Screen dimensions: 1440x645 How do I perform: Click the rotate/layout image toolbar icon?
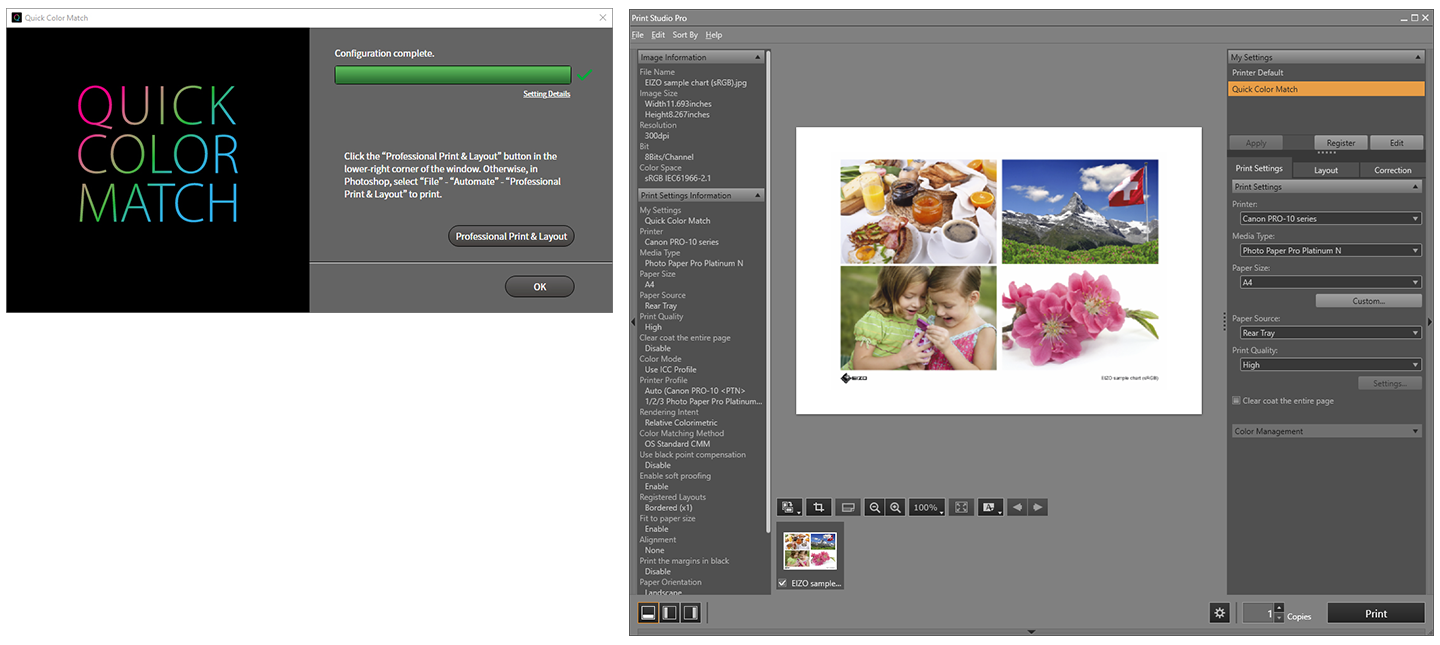click(790, 507)
